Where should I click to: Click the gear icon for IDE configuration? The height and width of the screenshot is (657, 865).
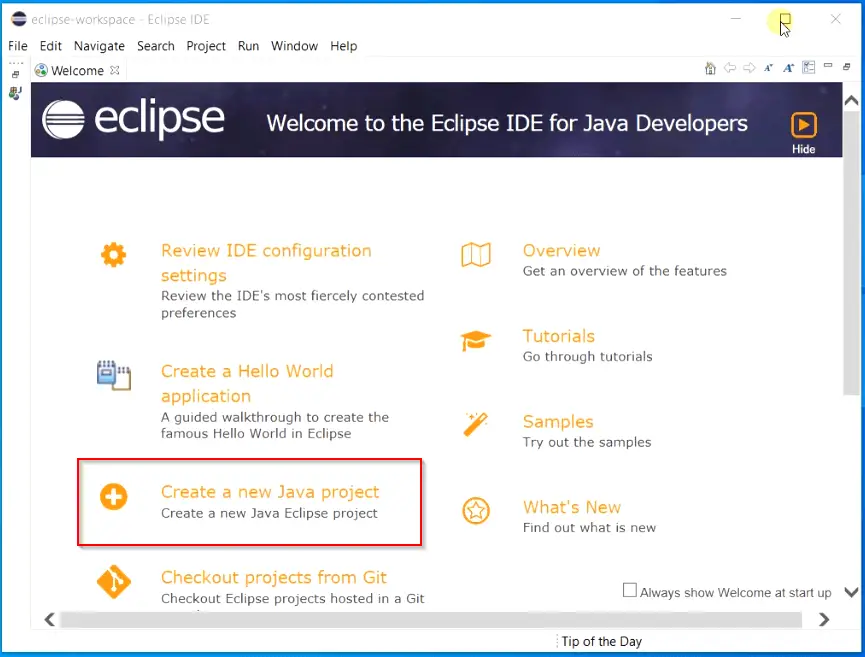pos(114,255)
